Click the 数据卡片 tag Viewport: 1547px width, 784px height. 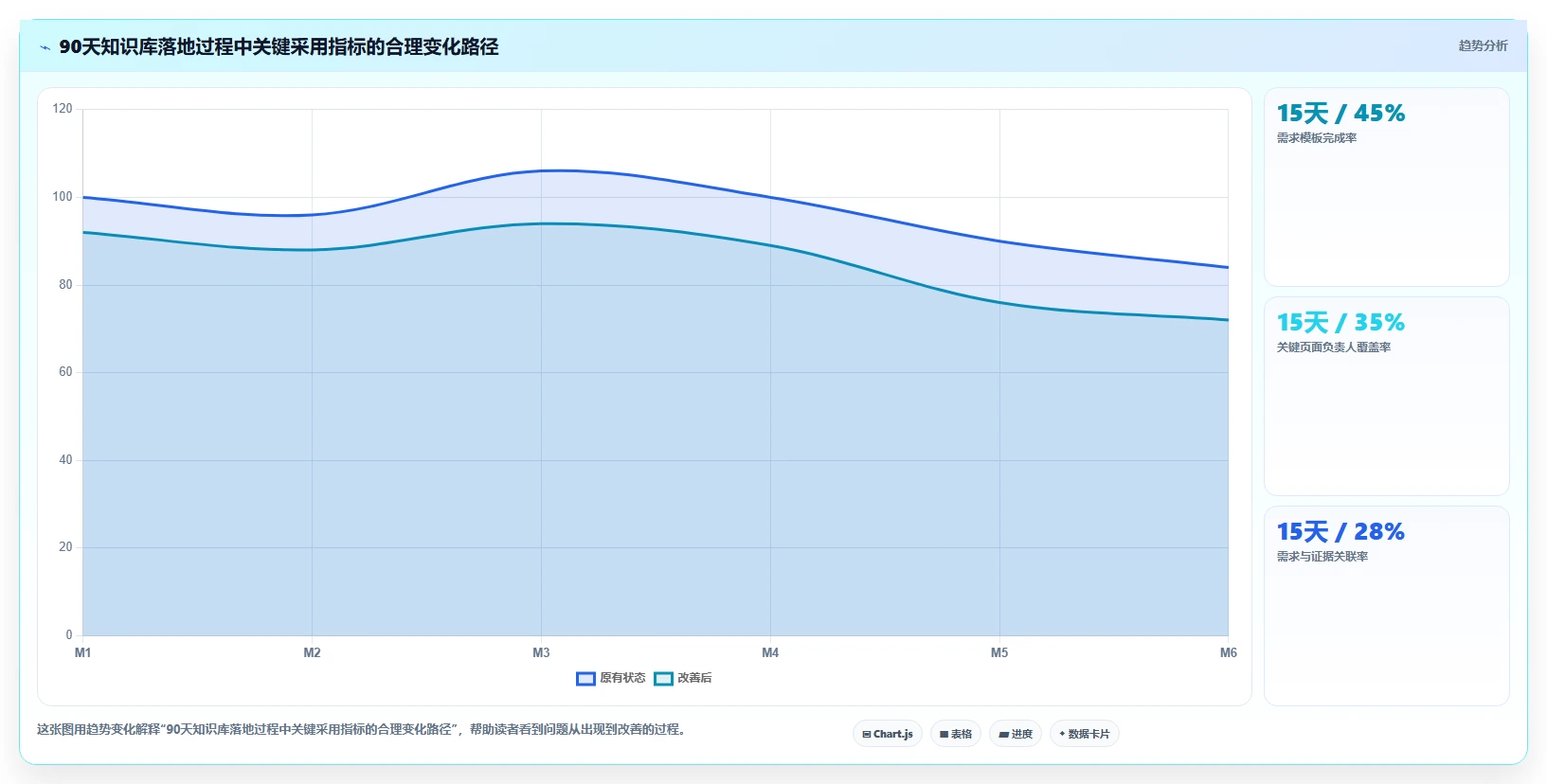(x=1085, y=734)
